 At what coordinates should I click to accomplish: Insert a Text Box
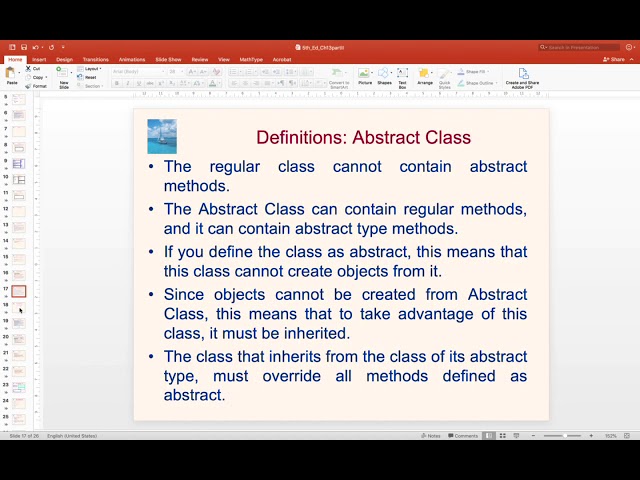pos(402,78)
